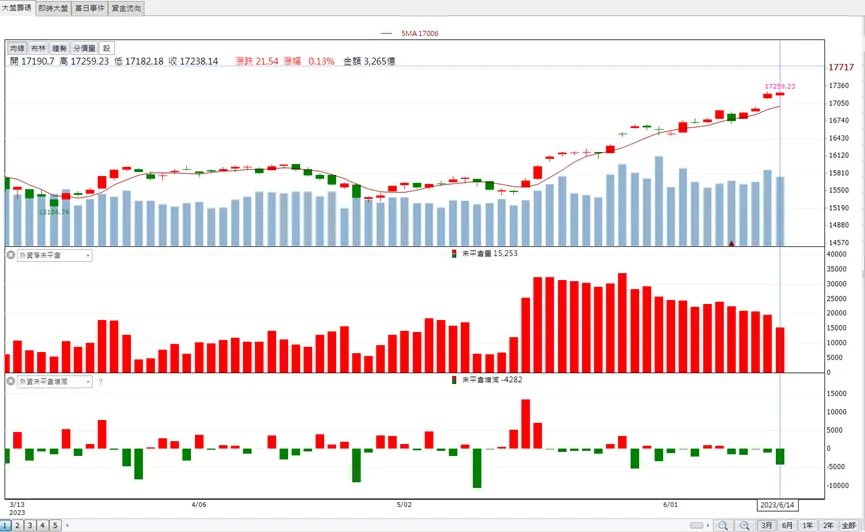The image size is (865, 532).
Task: Go to chart page 5
Action: tap(55, 525)
